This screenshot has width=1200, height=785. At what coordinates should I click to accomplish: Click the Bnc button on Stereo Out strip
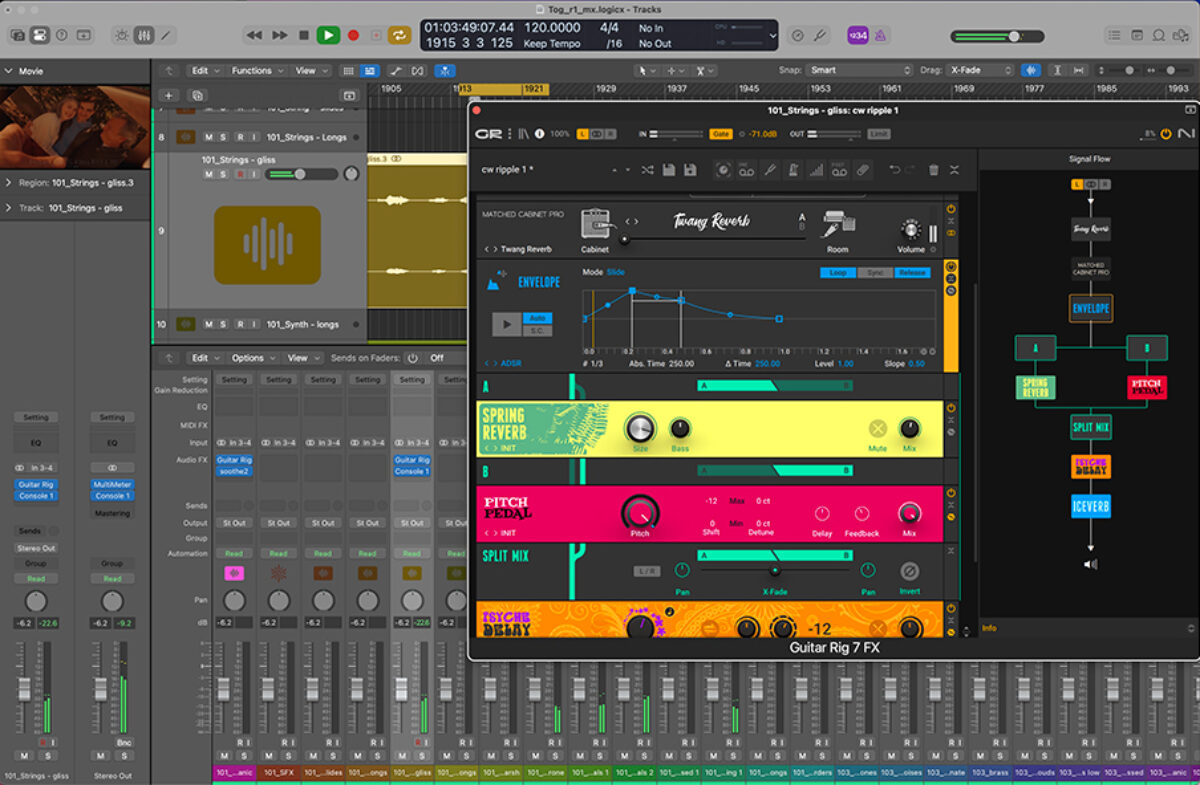click(124, 743)
